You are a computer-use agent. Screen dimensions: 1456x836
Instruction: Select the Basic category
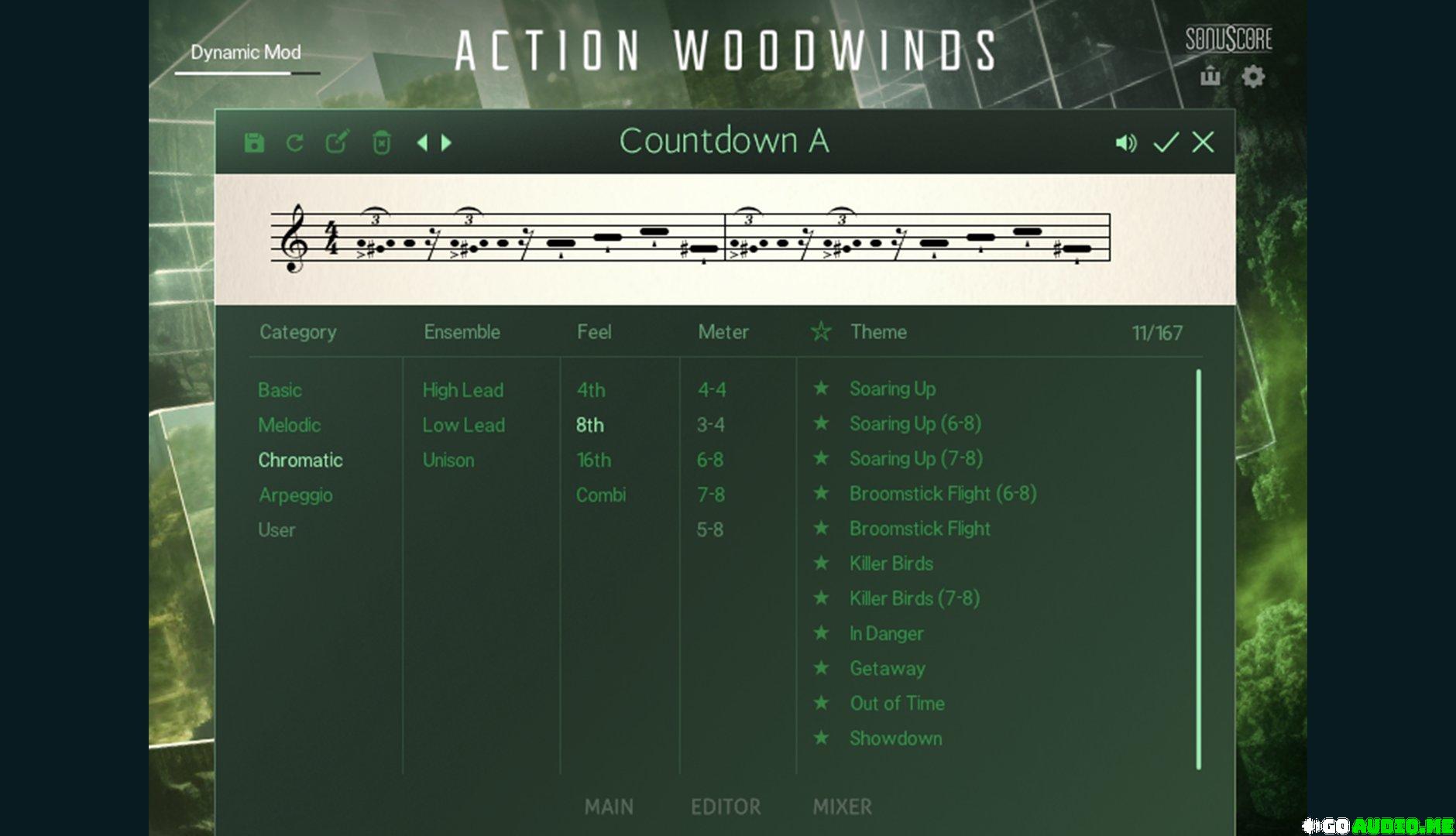[x=280, y=389]
